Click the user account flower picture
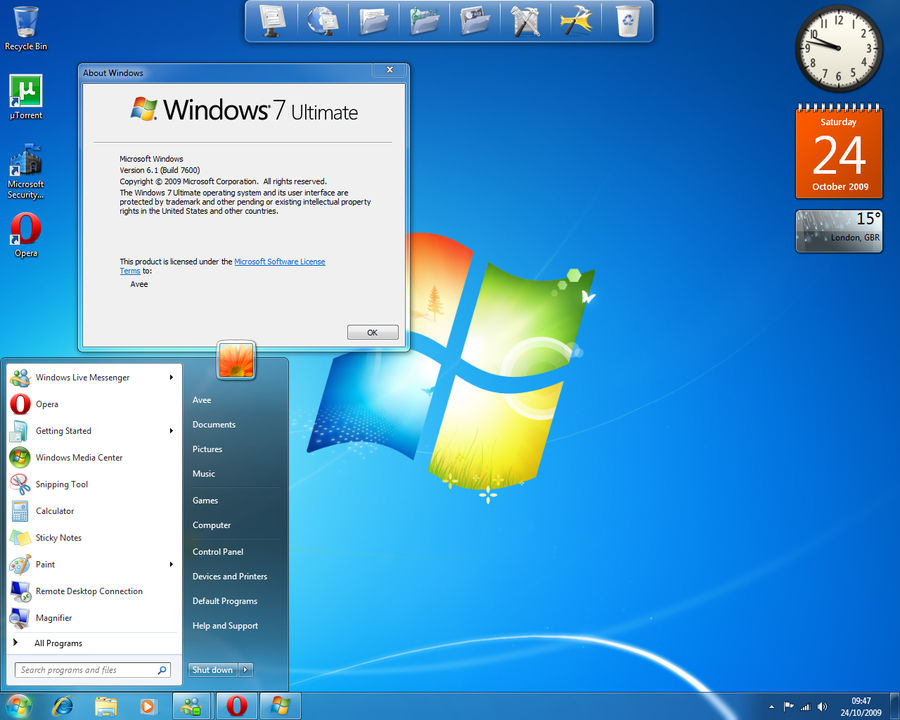The width and height of the screenshot is (900, 720). (236, 360)
